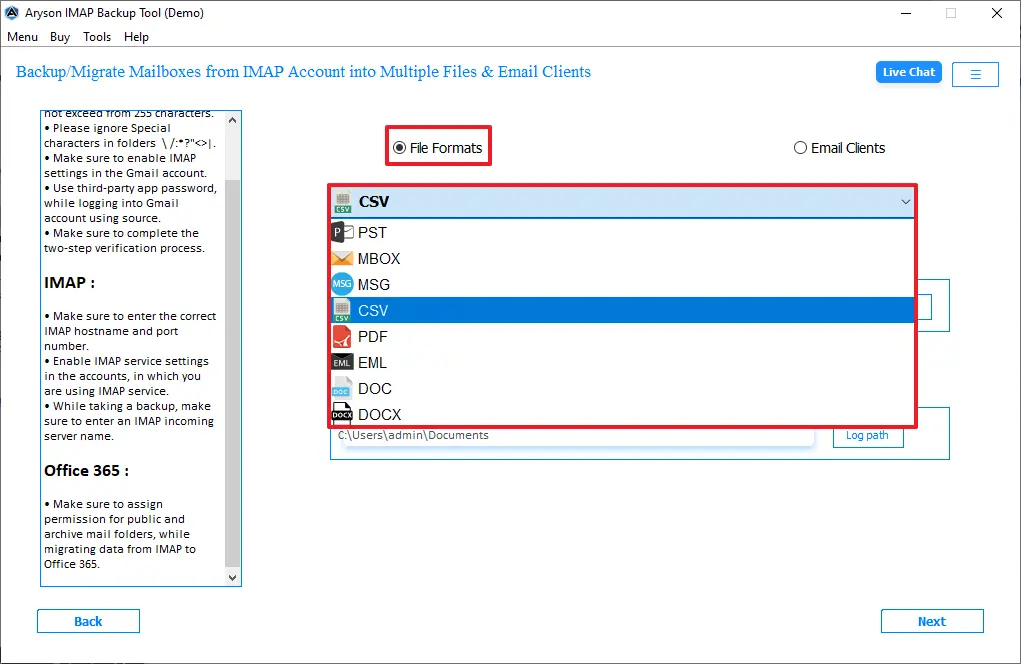Collapse the format dropdown with the chevron

coord(905,202)
